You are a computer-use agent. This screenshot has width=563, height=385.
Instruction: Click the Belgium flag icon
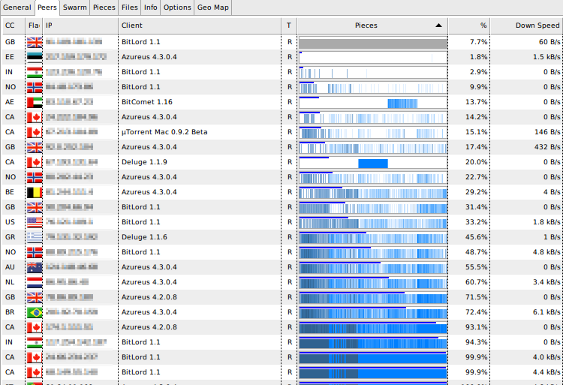pos(34,192)
